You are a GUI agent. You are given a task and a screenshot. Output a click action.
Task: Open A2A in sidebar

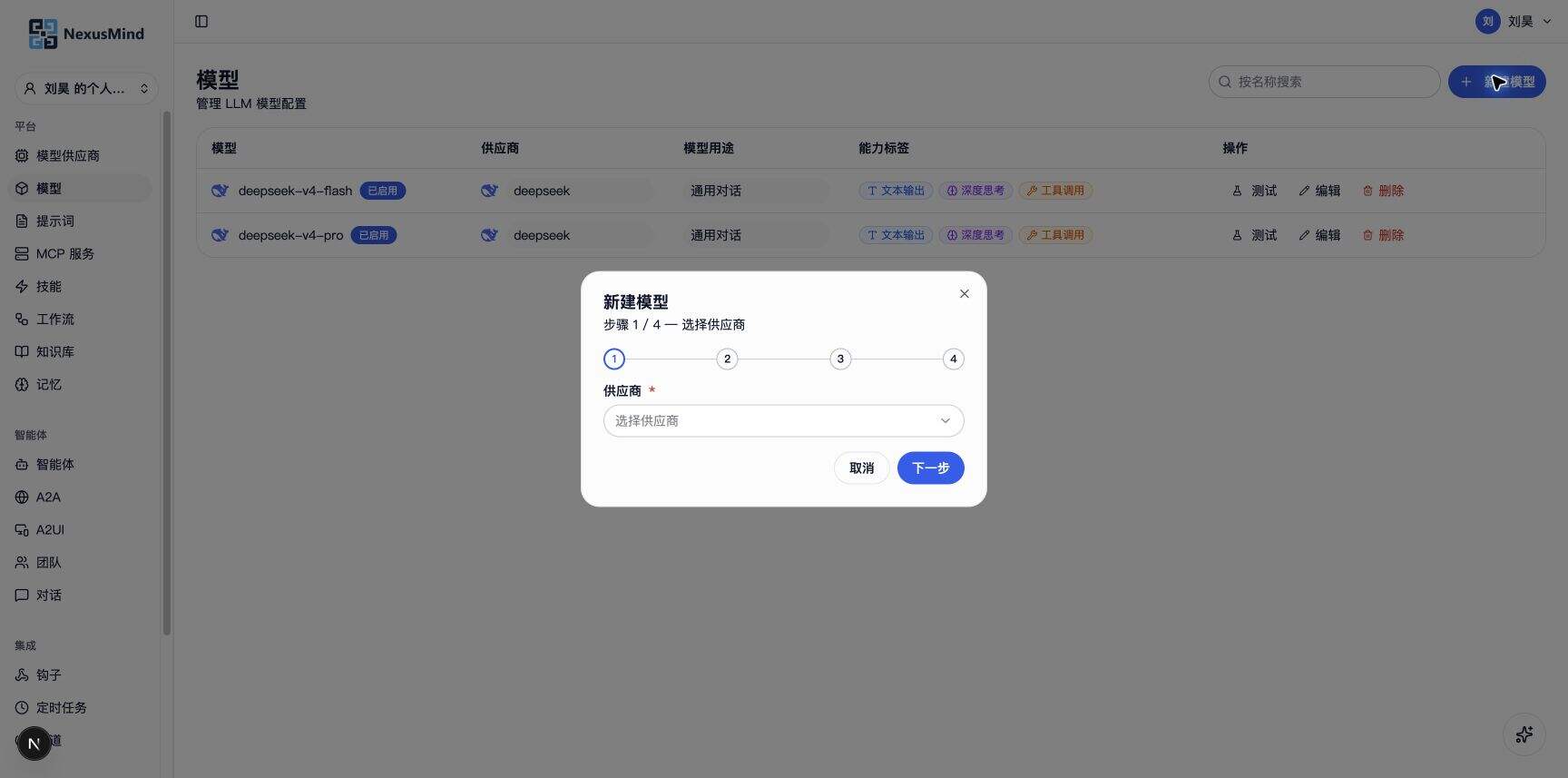click(80, 497)
